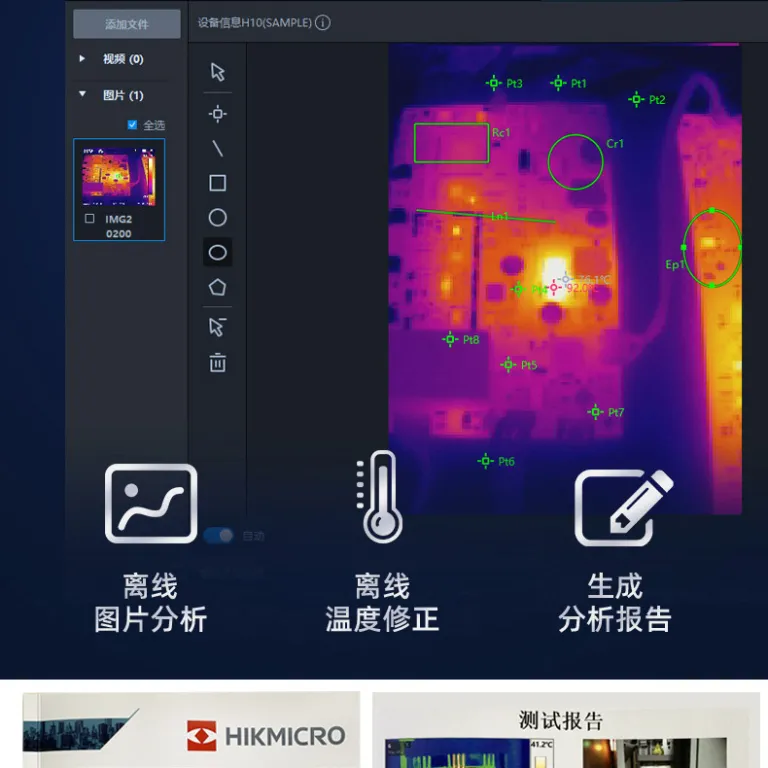Click the 添加文件 button
The image size is (768, 768).
127,24
